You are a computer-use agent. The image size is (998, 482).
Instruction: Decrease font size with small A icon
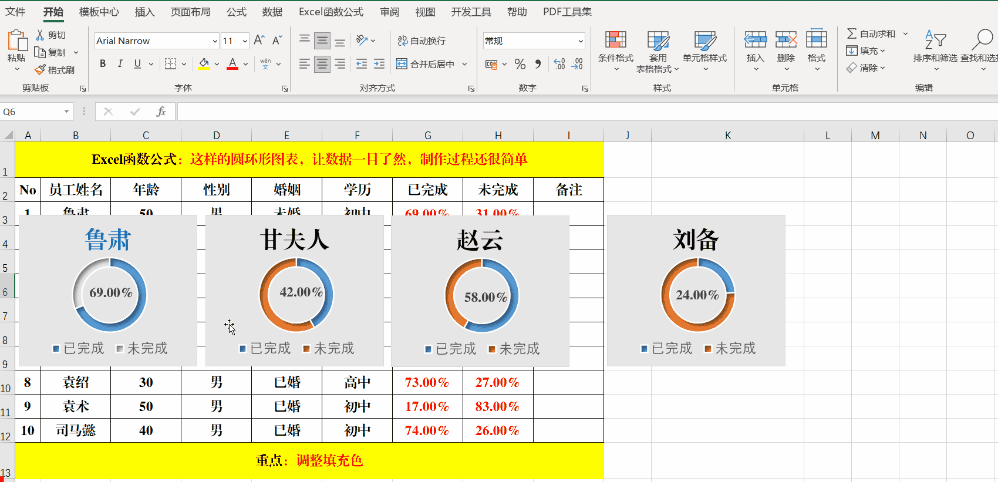(277, 41)
